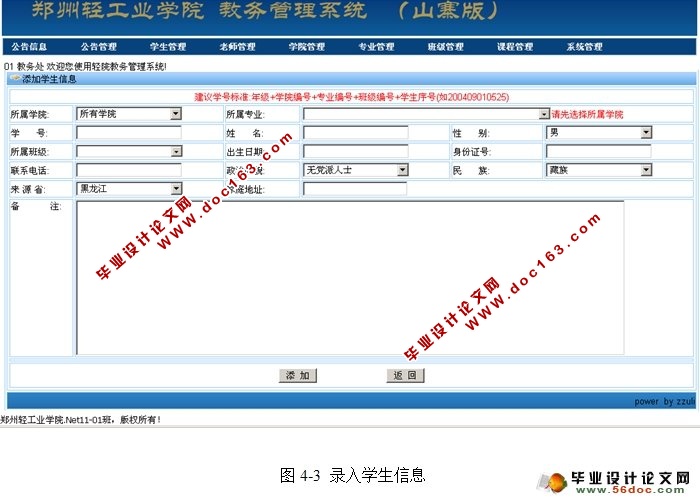700x500 pixels.
Task: Click the red 建议学号标准 guideline text
Action: click(351, 97)
